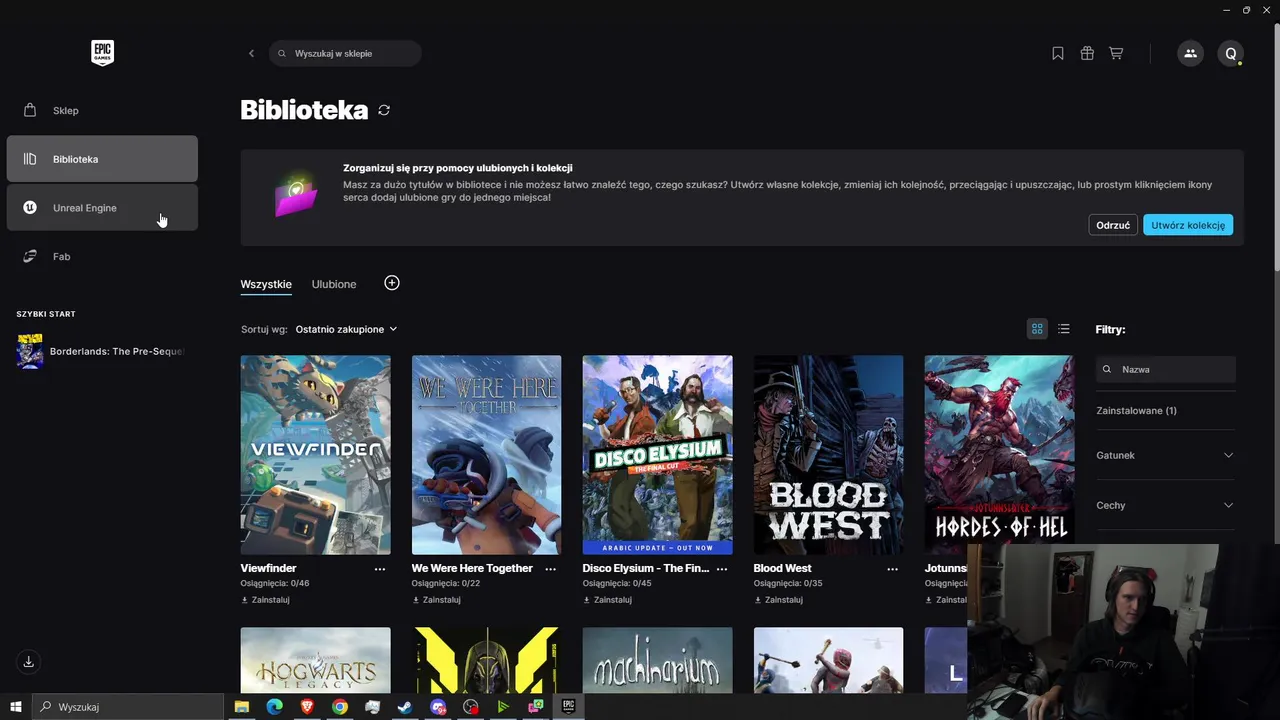Image resolution: width=1280 pixels, height=720 pixels.
Task: Install We Were Here Together
Action: [437, 600]
